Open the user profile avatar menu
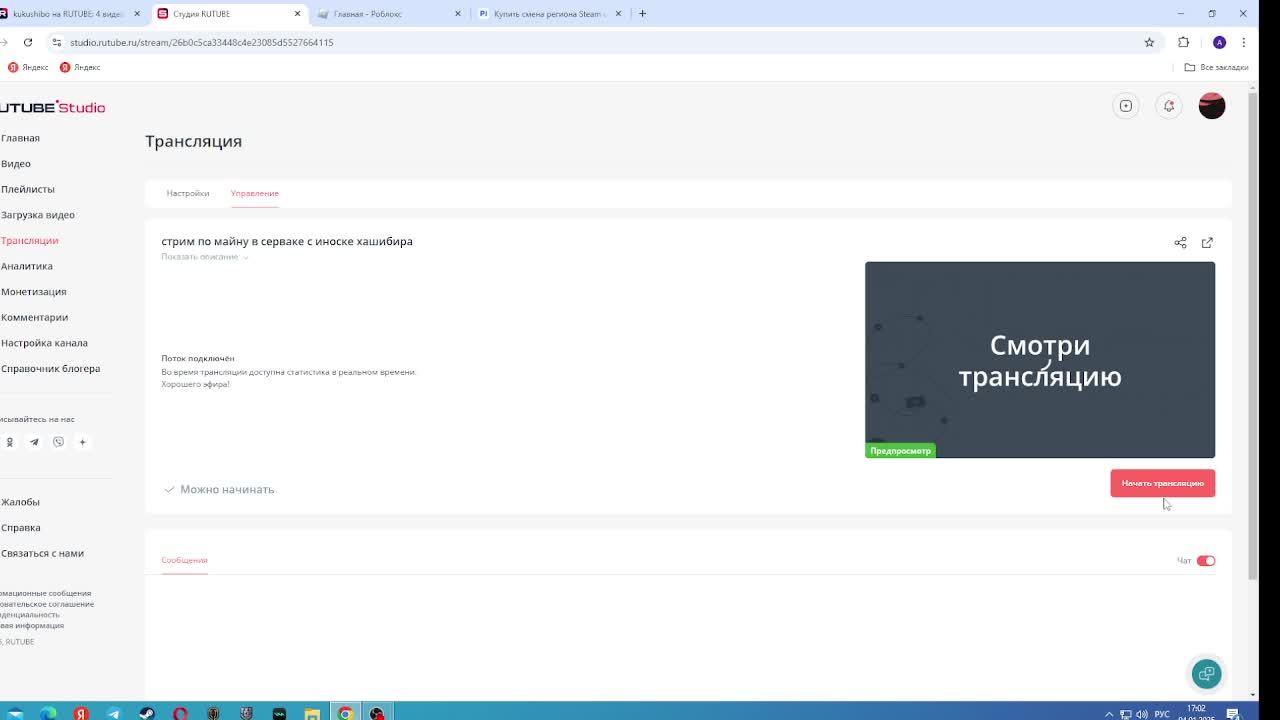 click(x=1212, y=106)
